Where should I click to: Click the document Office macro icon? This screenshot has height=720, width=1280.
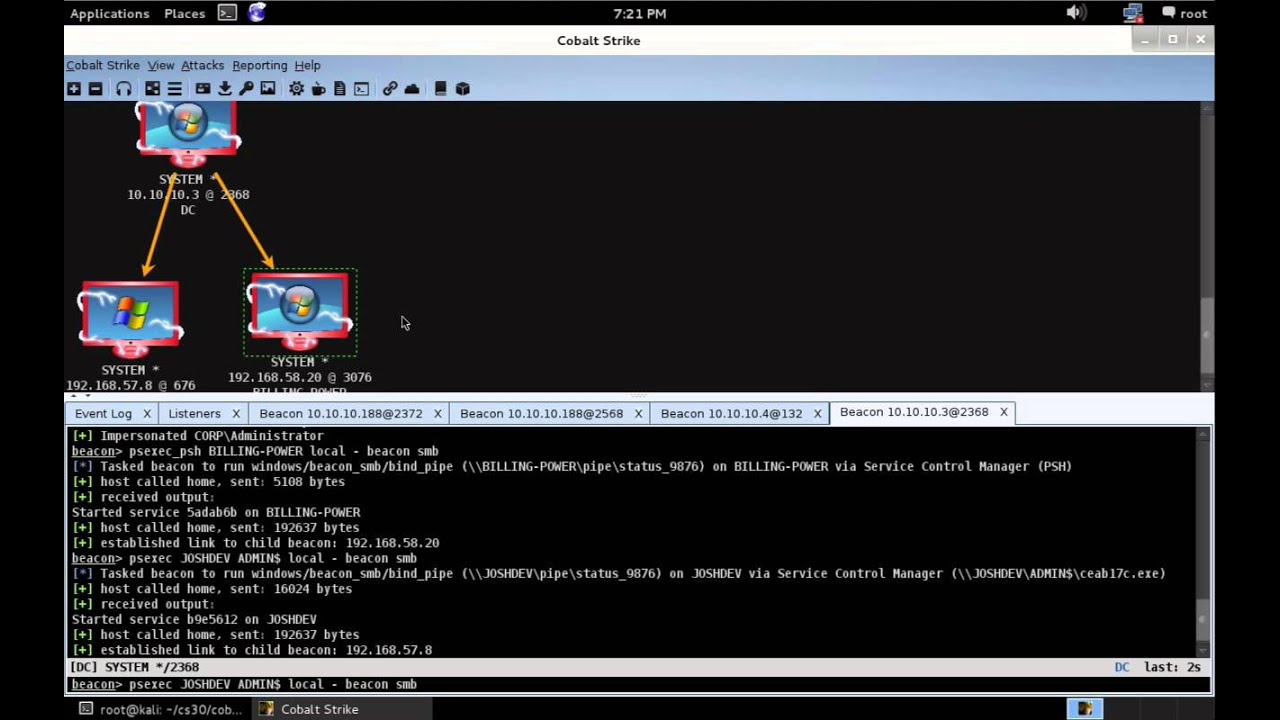point(340,89)
